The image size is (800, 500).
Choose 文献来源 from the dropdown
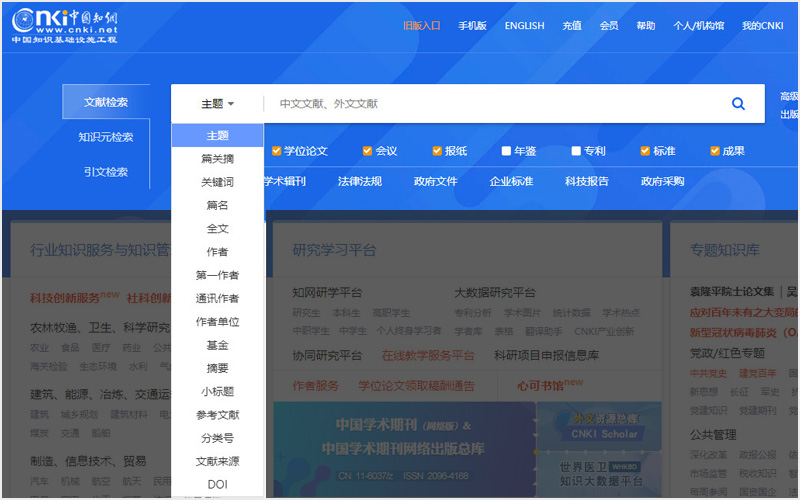click(x=217, y=461)
